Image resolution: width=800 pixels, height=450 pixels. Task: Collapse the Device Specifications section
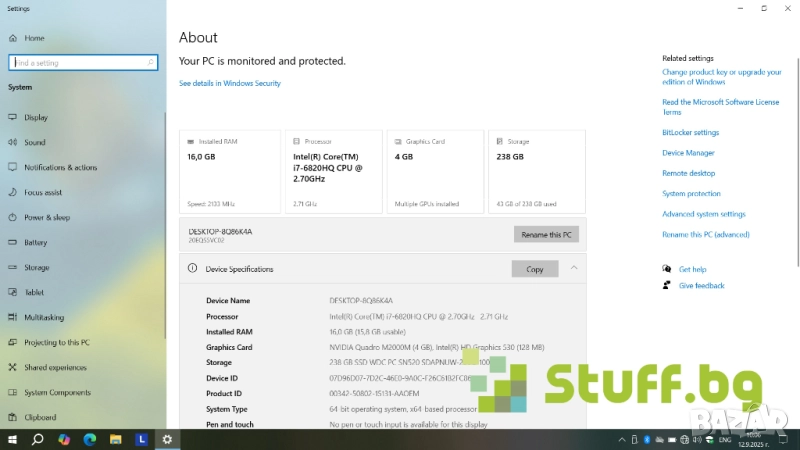pyautogui.click(x=574, y=268)
